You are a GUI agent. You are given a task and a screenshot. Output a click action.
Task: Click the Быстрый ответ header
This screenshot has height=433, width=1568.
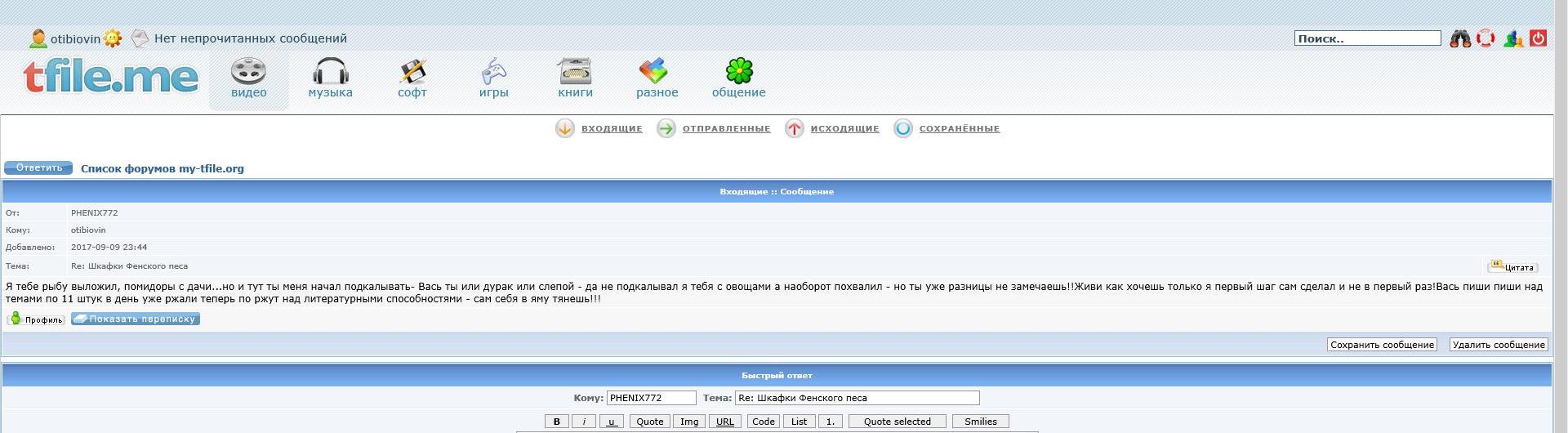pyautogui.click(x=777, y=375)
